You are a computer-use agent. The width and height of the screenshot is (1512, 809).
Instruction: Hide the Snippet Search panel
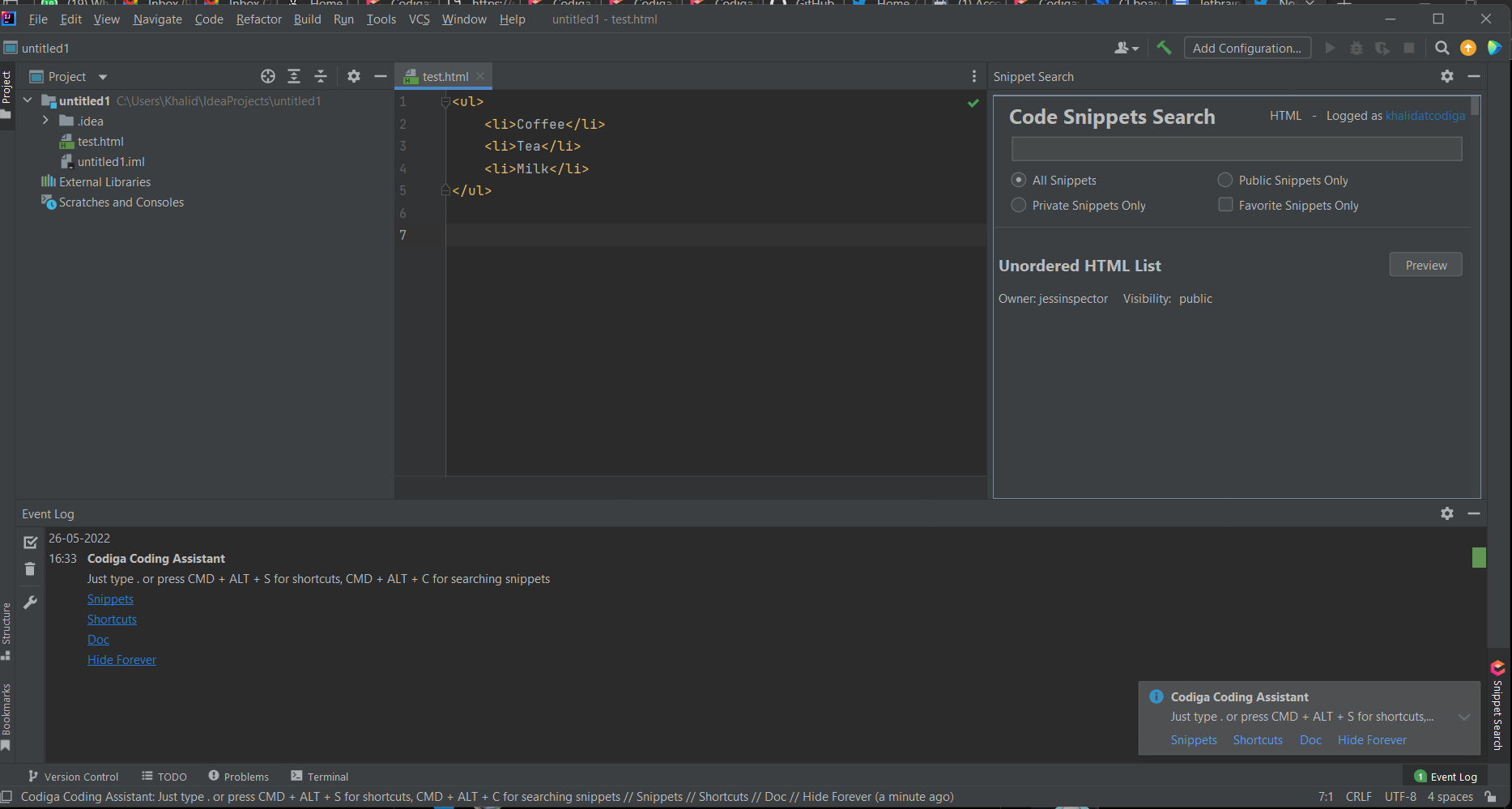1474,76
